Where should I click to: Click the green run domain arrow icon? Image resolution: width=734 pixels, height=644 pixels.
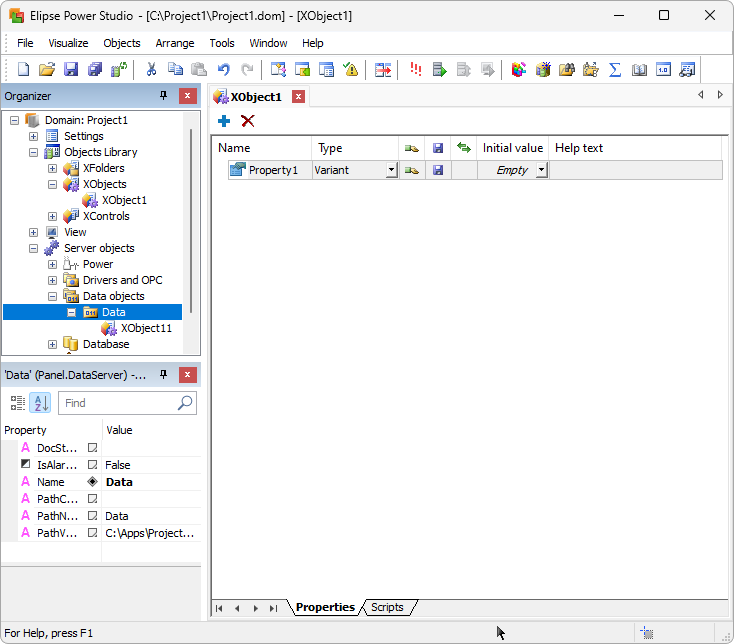coord(439,69)
